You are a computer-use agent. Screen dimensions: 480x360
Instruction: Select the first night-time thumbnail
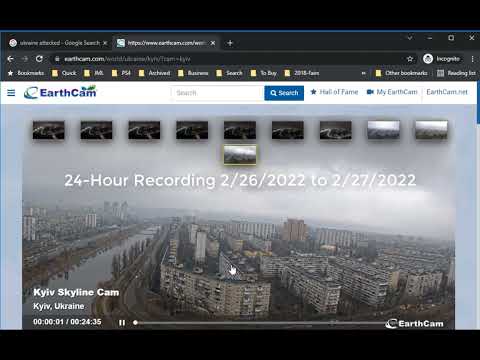tap(49, 130)
